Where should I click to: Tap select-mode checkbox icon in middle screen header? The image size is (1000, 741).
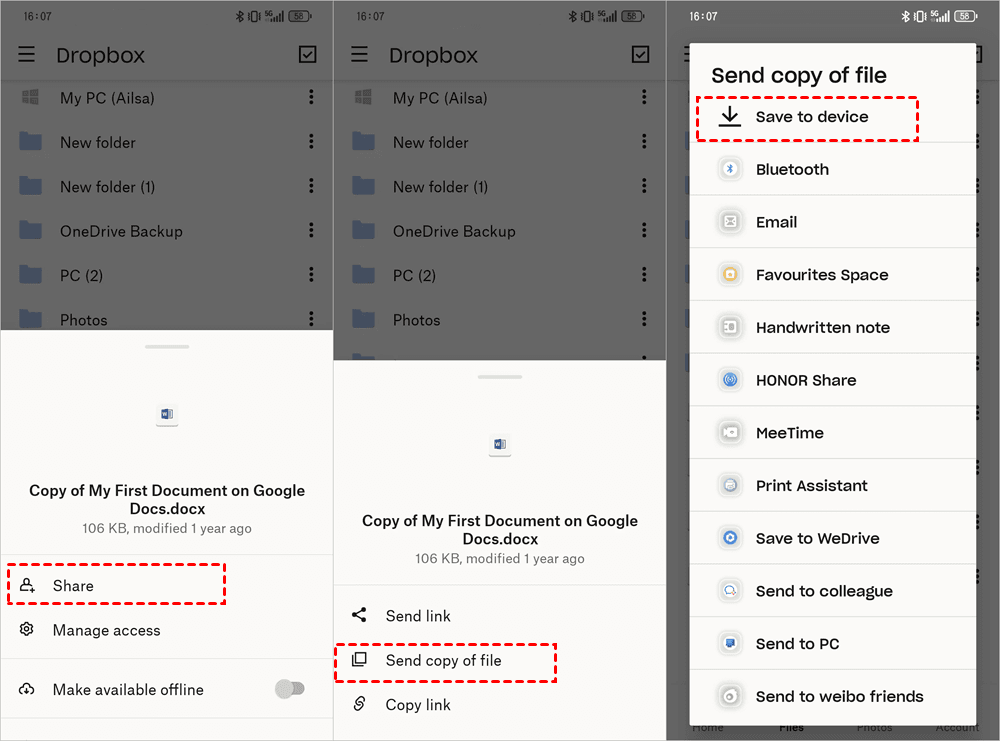(x=640, y=54)
